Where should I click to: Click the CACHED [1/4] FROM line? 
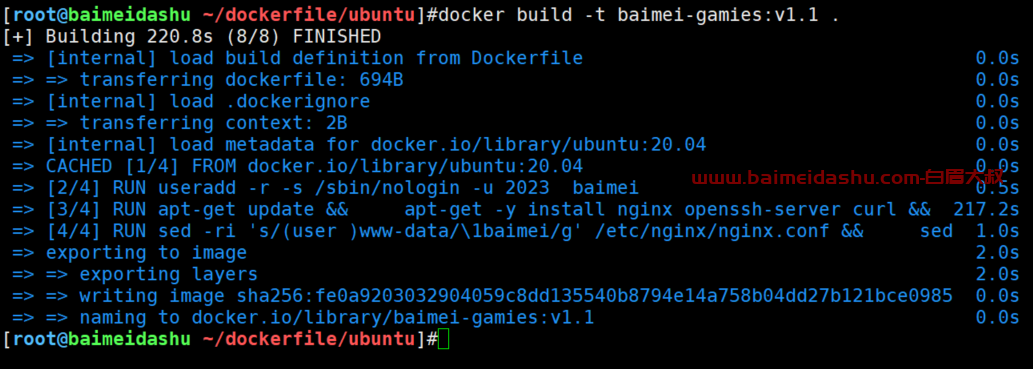(x=297, y=166)
